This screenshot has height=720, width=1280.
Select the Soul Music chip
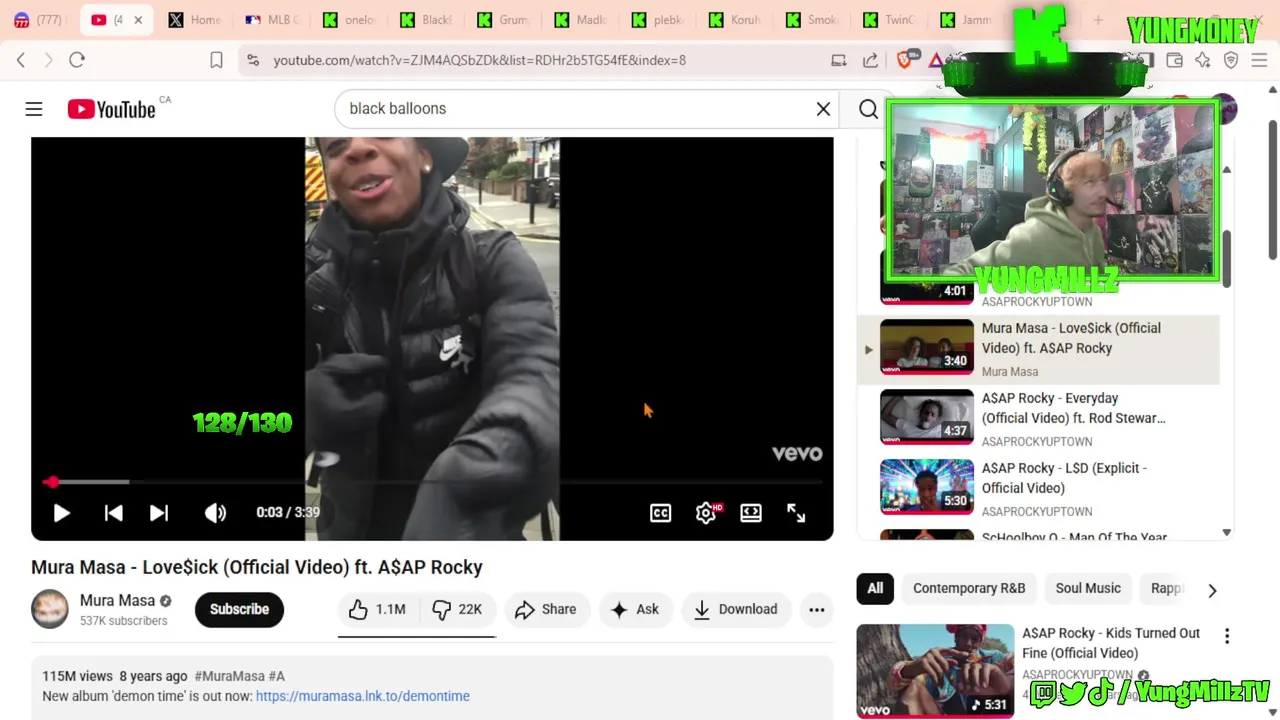point(1088,588)
